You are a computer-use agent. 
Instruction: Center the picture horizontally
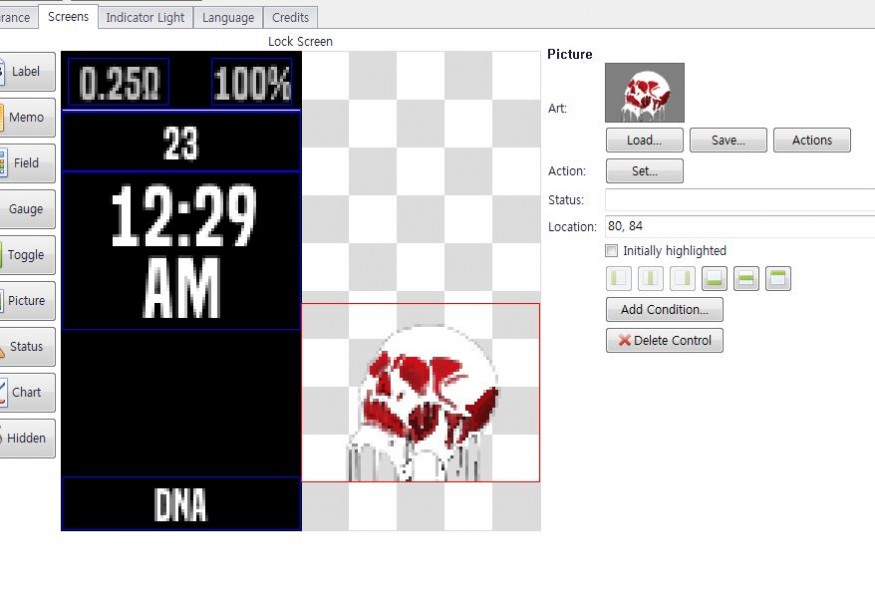(651, 278)
